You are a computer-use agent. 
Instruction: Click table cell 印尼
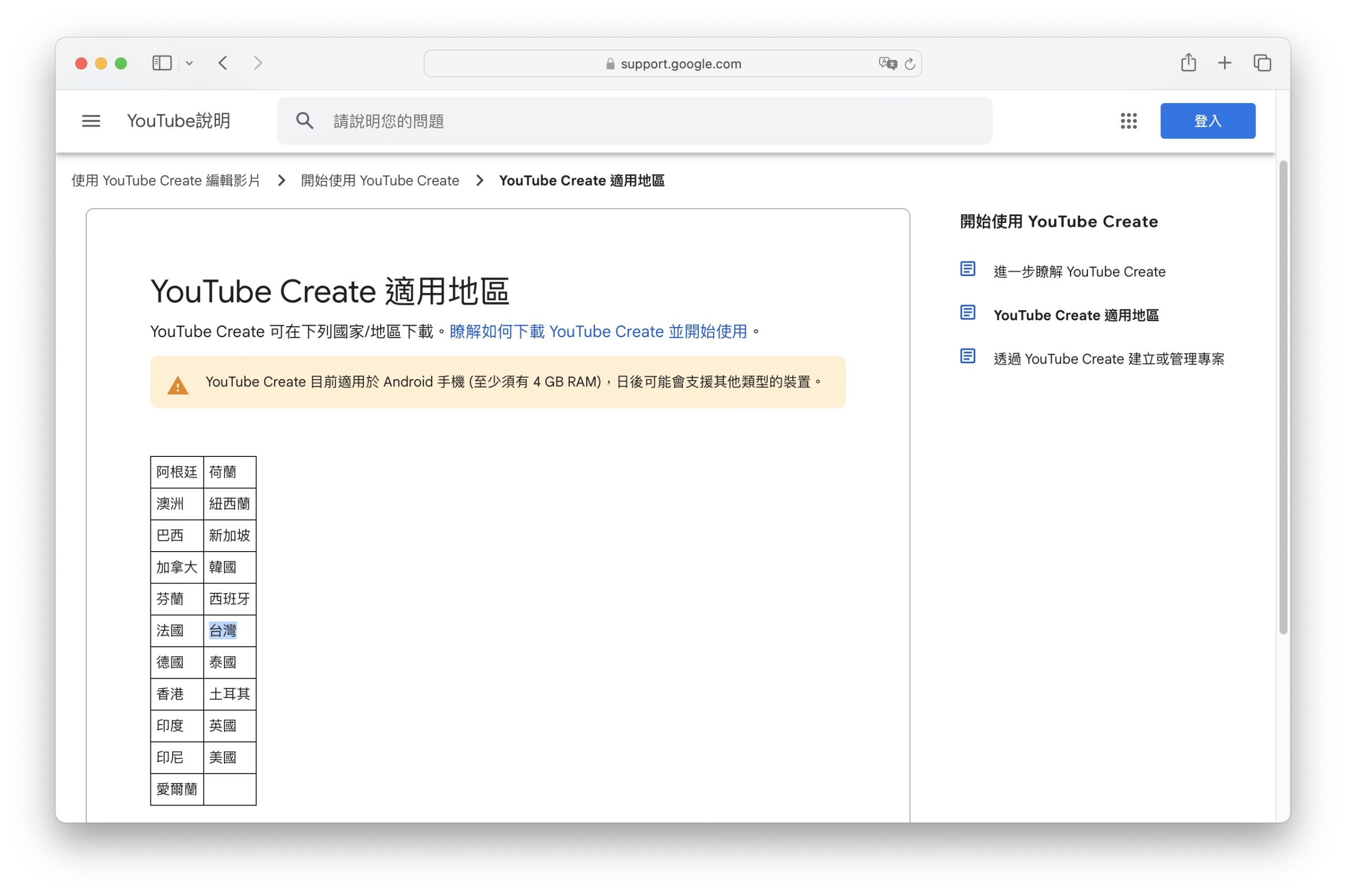[x=177, y=758]
